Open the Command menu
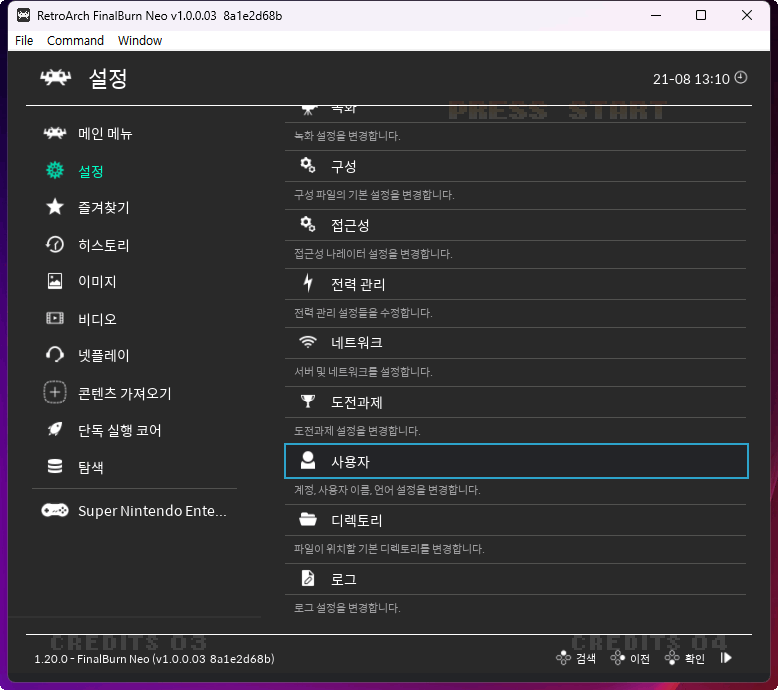This screenshot has width=778, height=690. click(75, 41)
